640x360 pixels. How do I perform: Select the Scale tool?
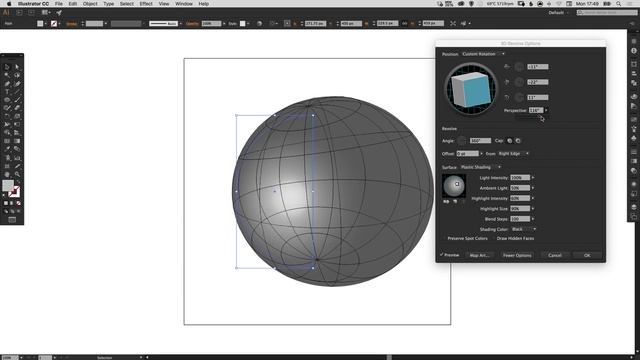(x=17, y=116)
